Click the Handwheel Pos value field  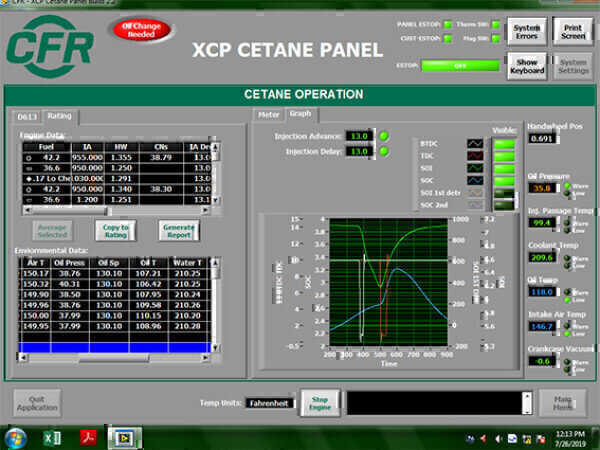(541, 139)
